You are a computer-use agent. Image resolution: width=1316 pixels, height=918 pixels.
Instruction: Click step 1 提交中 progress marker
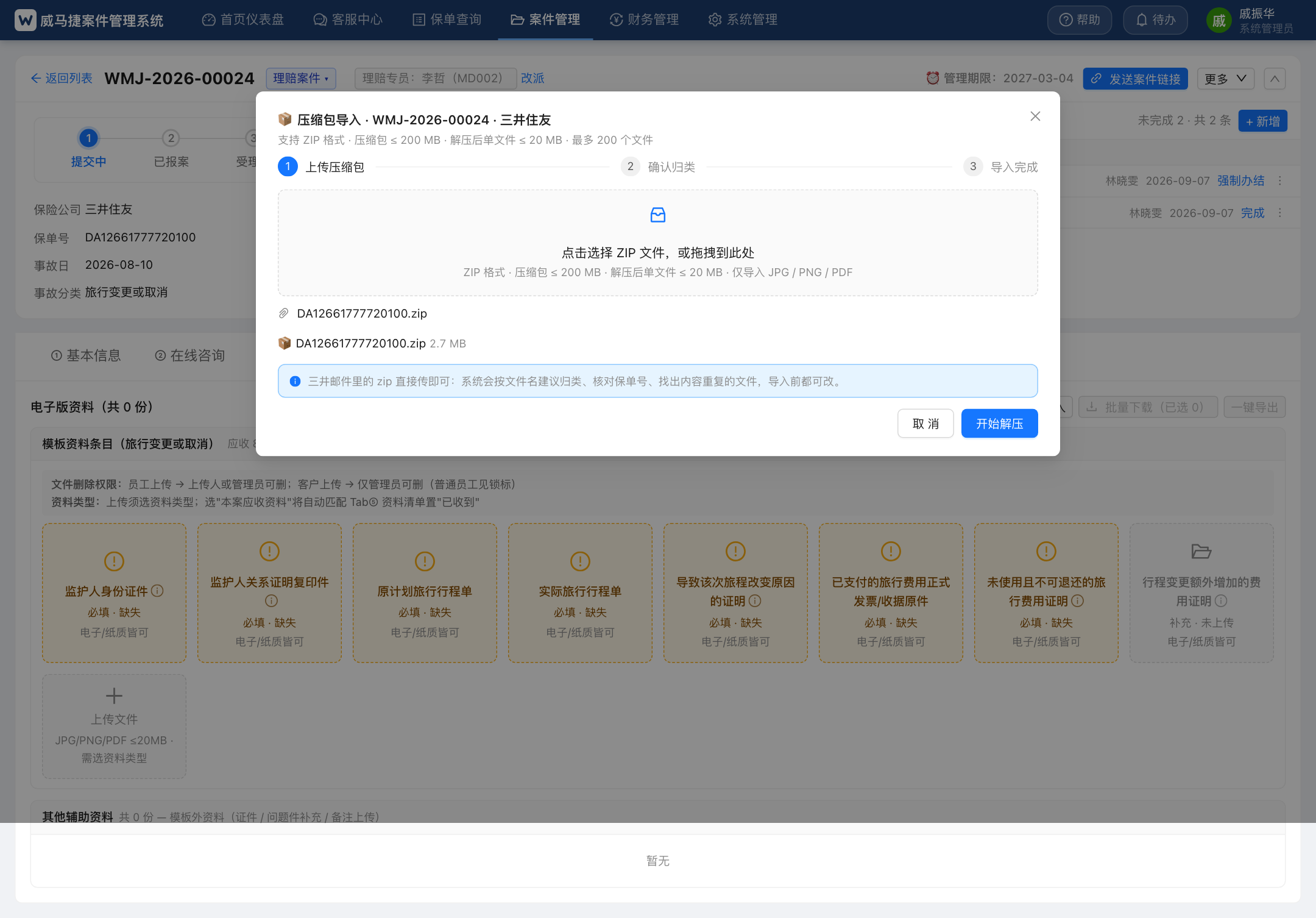coord(88,138)
